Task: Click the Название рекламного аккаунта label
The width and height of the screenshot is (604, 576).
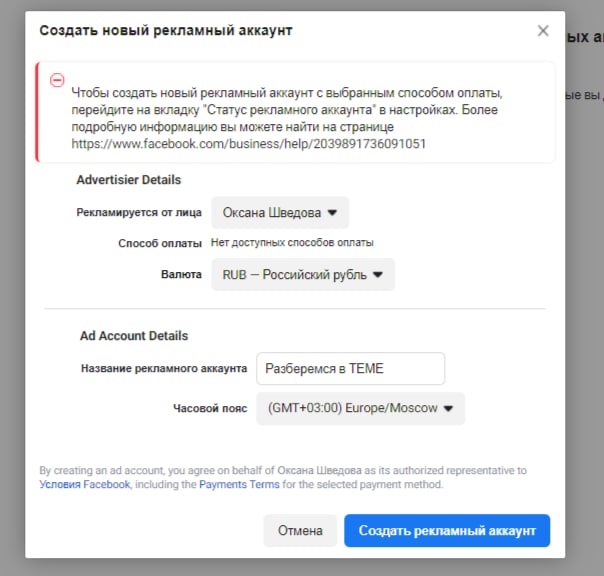Action: click(163, 368)
